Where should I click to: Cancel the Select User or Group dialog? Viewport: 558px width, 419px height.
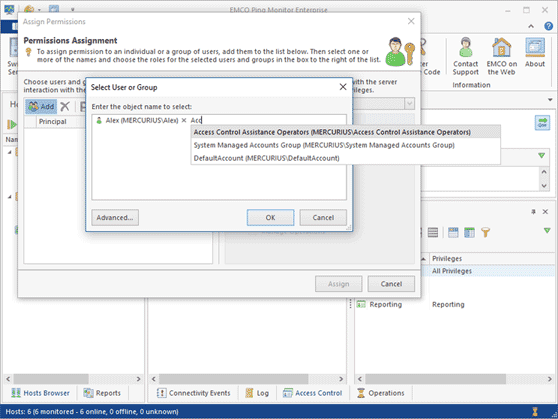pyautogui.click(x=323, y=218)
